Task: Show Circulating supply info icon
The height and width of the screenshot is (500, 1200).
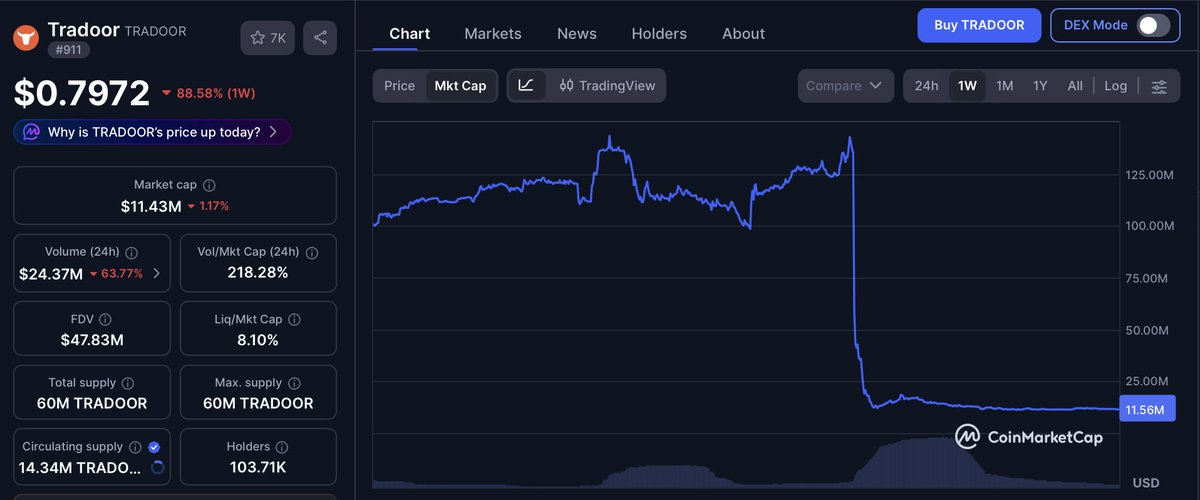Action: tap(135, 447)
